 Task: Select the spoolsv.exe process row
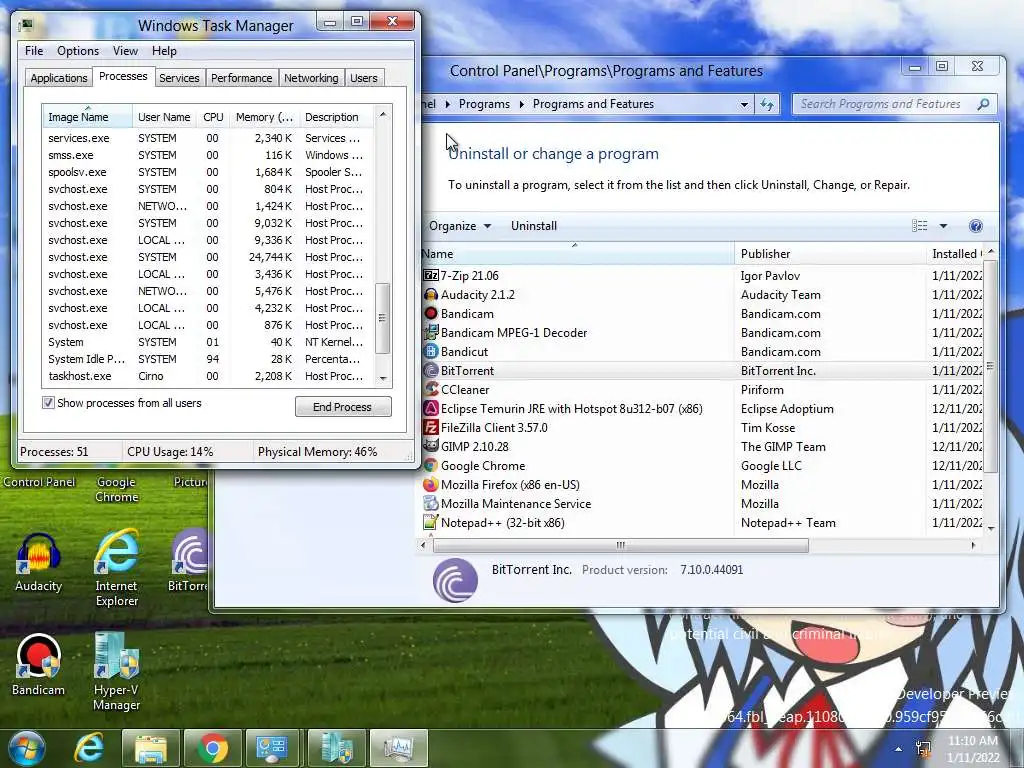point(208,172)
